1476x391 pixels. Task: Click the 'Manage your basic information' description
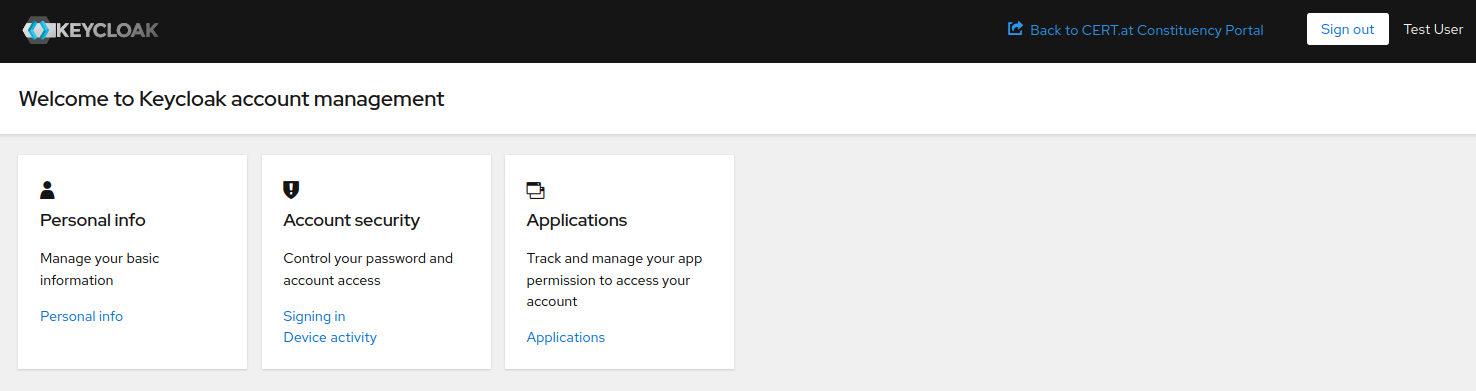coord(100,269)
